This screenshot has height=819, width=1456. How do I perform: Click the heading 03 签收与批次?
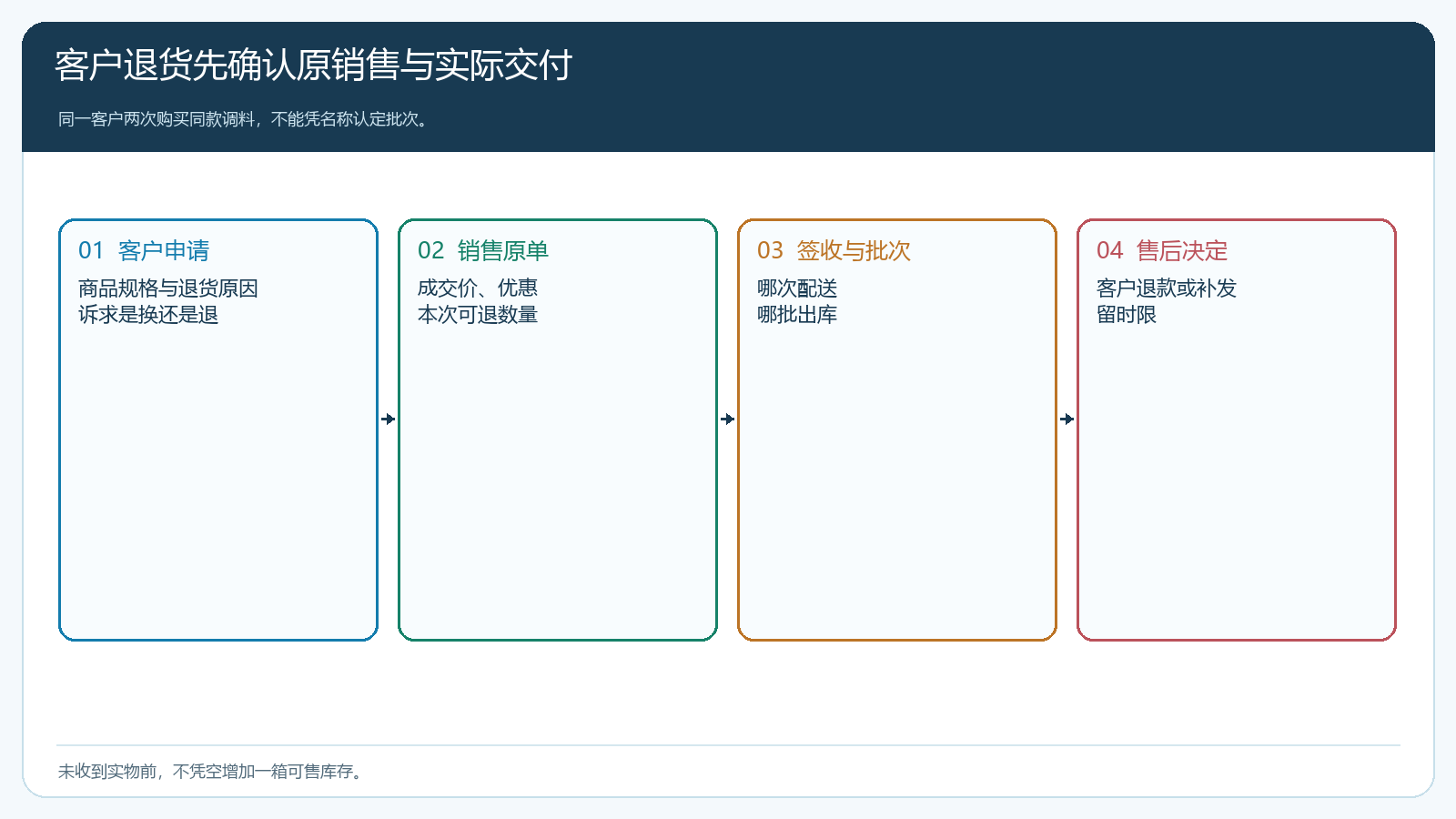pyautogui.click(x=834, y=250)
